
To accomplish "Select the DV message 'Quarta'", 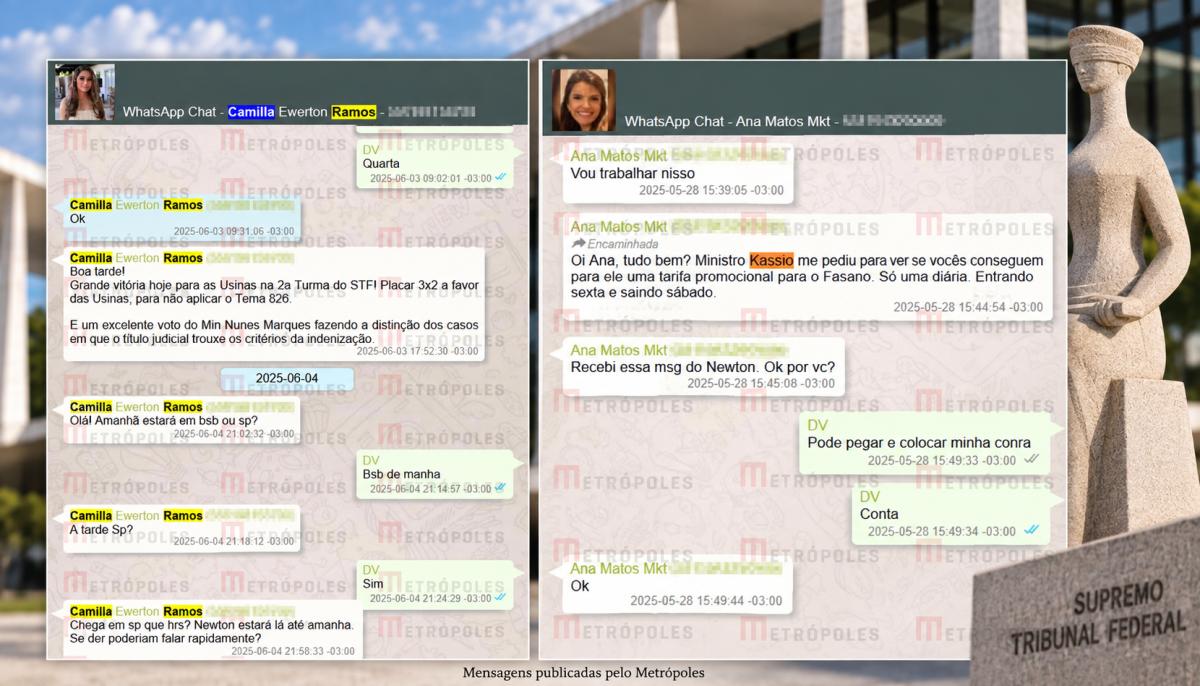I will pyautogui.click(x=434, y=163).
